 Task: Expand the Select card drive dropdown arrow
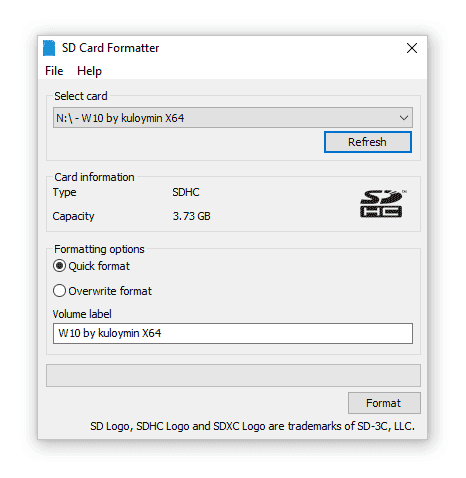(404, 118)
